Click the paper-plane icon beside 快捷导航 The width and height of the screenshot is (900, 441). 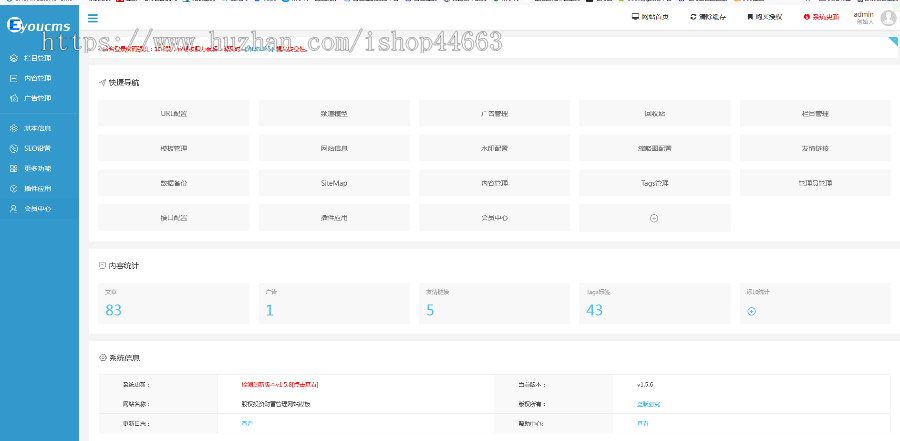coord(103,83)
